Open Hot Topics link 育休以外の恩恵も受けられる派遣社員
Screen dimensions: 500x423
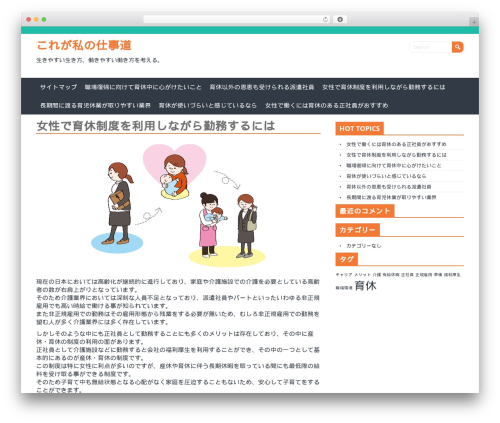point(389,187)
